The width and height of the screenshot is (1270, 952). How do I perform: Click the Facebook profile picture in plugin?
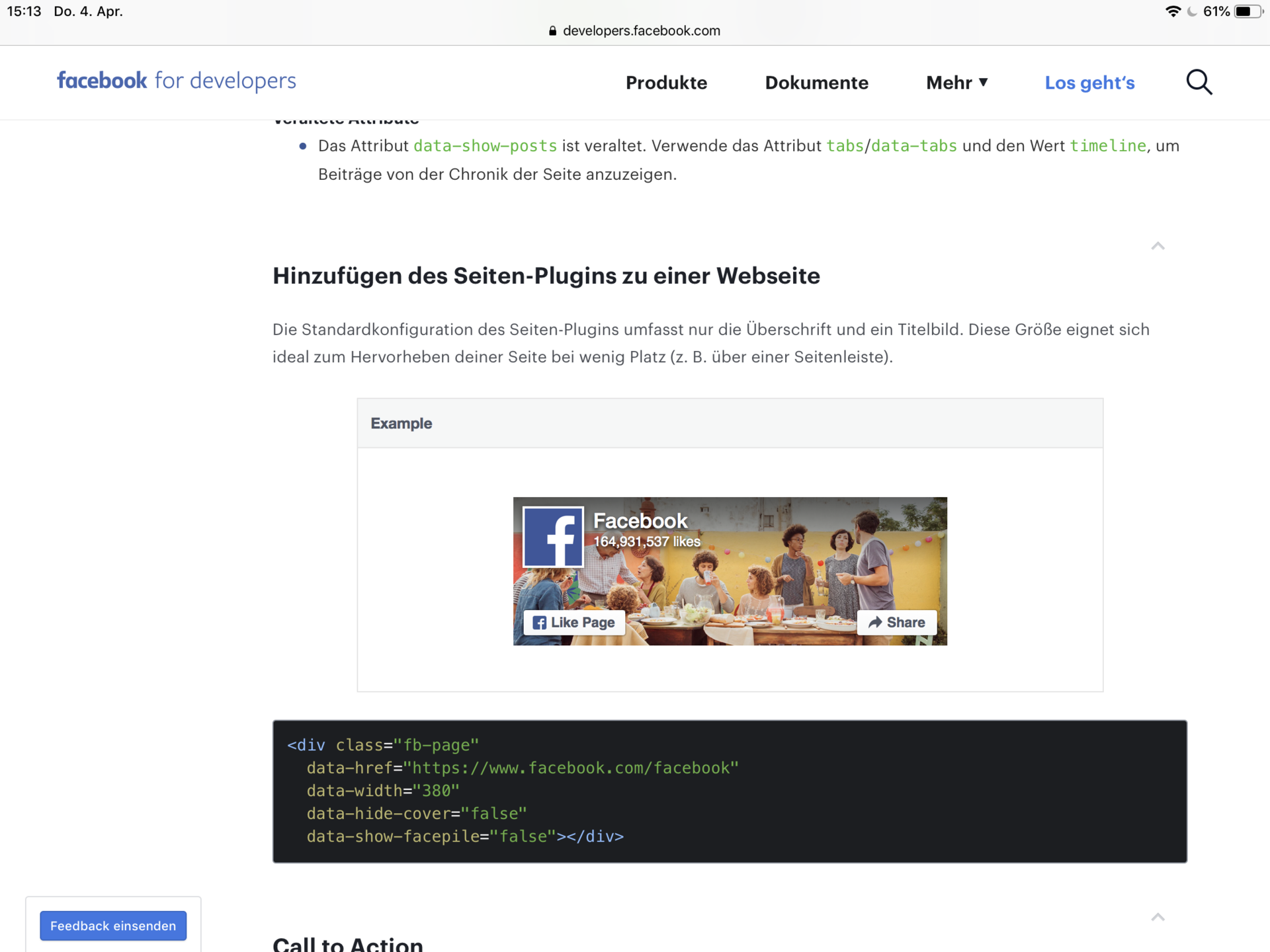click(x=553, y=537)
